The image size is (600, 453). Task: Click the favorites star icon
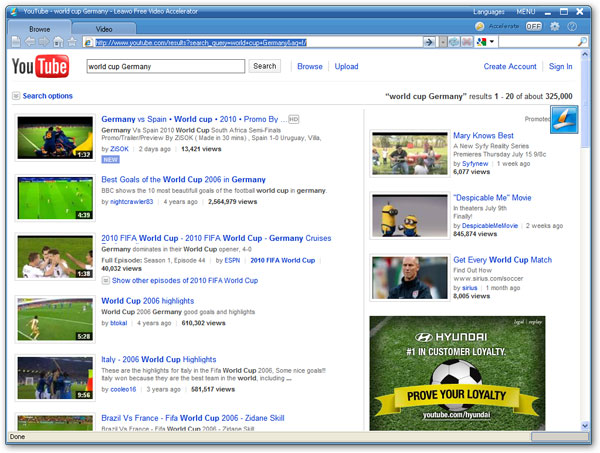[72, 43]
